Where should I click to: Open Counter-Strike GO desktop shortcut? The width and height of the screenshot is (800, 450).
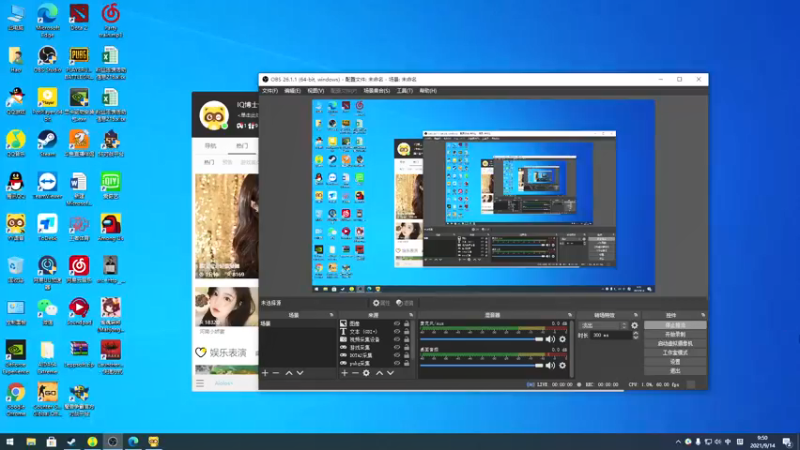tap(47, 399)
